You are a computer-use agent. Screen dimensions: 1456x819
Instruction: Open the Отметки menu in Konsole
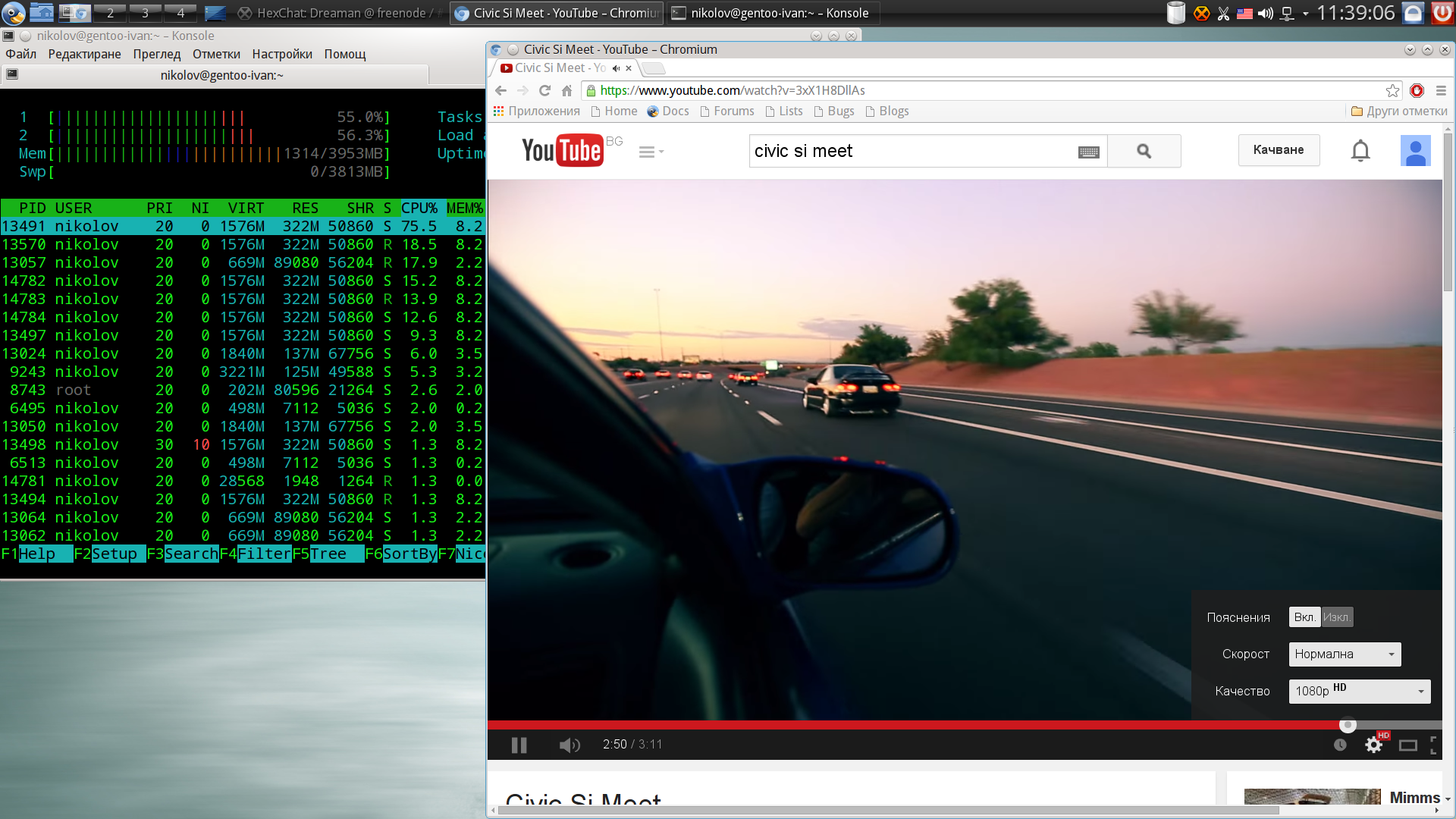coord(216,54)
